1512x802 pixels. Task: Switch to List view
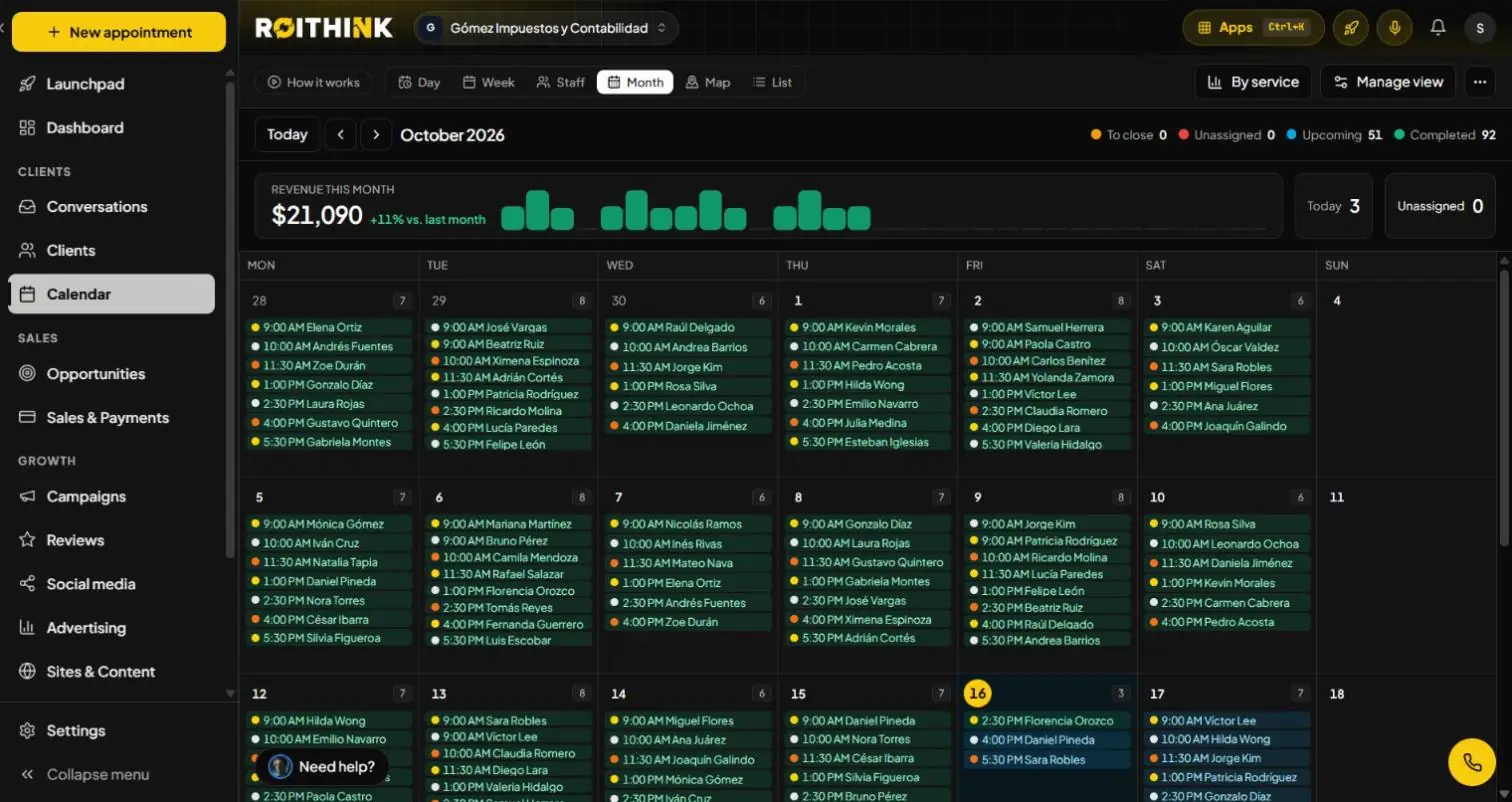pos(772,82)
